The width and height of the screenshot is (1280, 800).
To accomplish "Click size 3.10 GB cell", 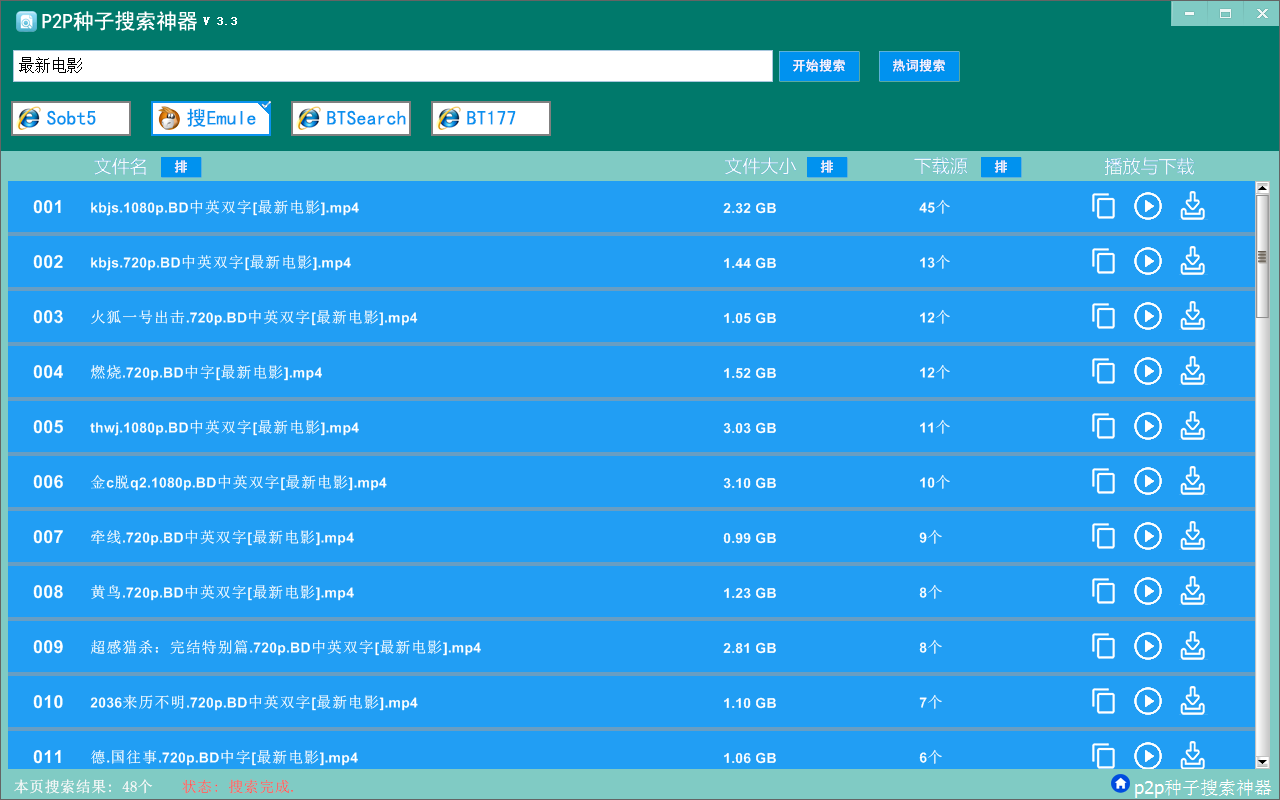I will tap(750, 482).
